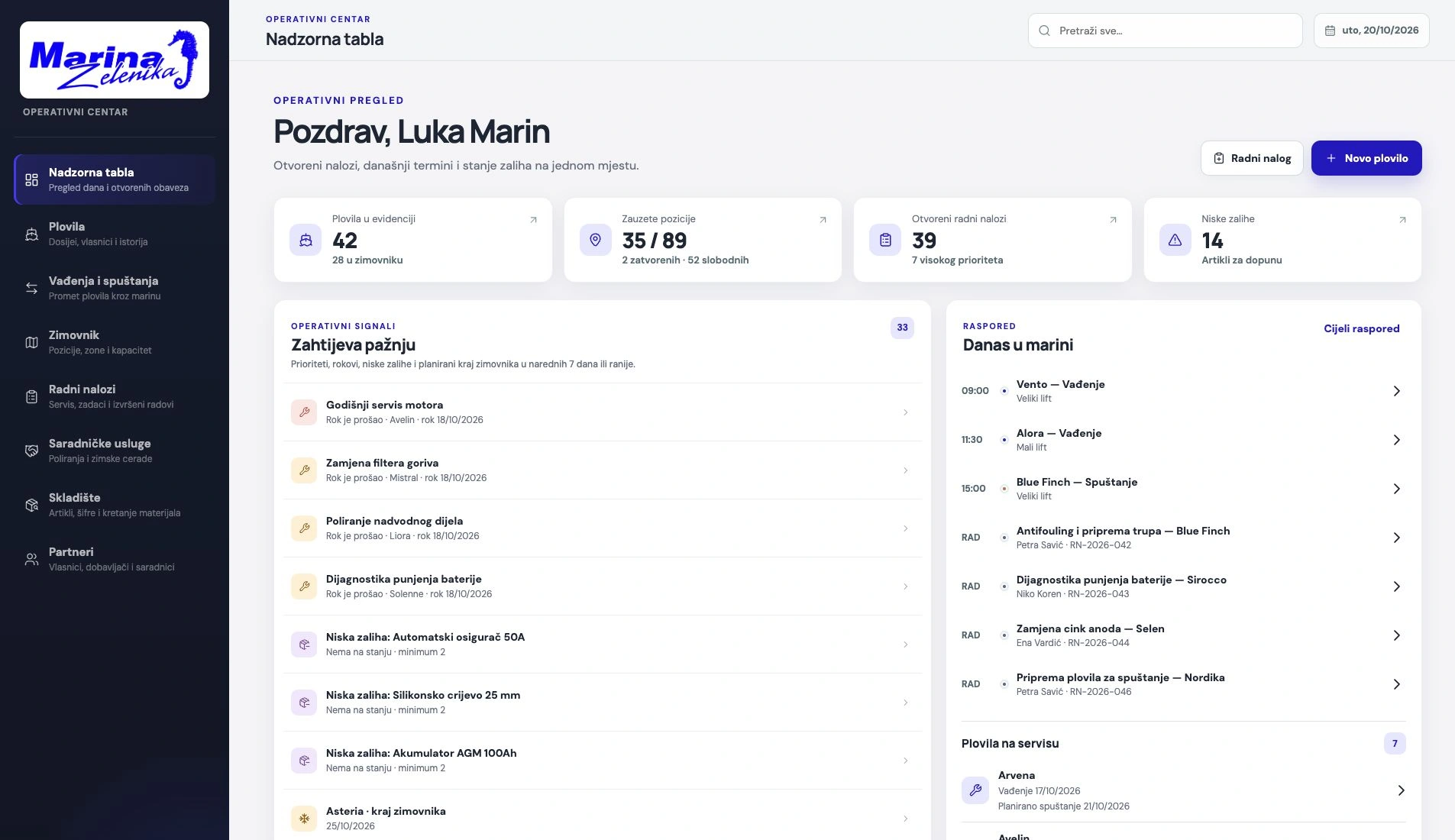1455x840 pixels.
Task: Open Zamjena cink anoda — Selen chevron
Action: 1396,635
